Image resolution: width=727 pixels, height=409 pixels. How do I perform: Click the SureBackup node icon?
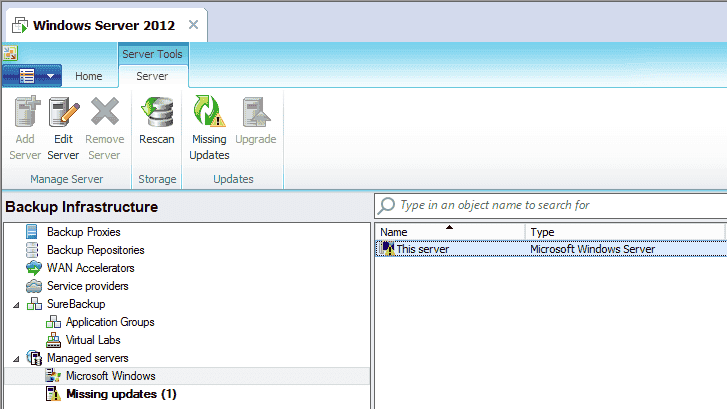(x=34, y=304)
